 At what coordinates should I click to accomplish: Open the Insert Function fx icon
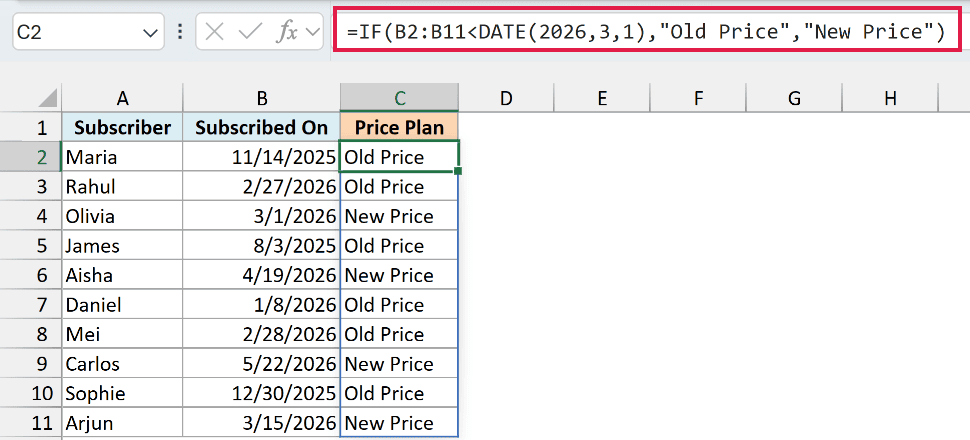click(286, 32)
